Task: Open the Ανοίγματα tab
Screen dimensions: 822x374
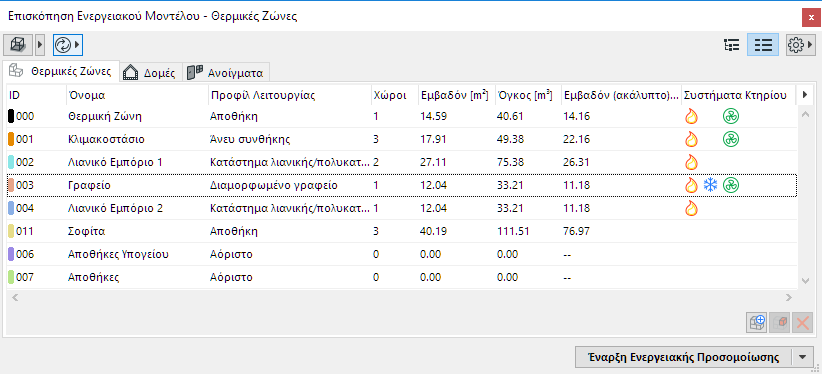Action: coord(226,72)
